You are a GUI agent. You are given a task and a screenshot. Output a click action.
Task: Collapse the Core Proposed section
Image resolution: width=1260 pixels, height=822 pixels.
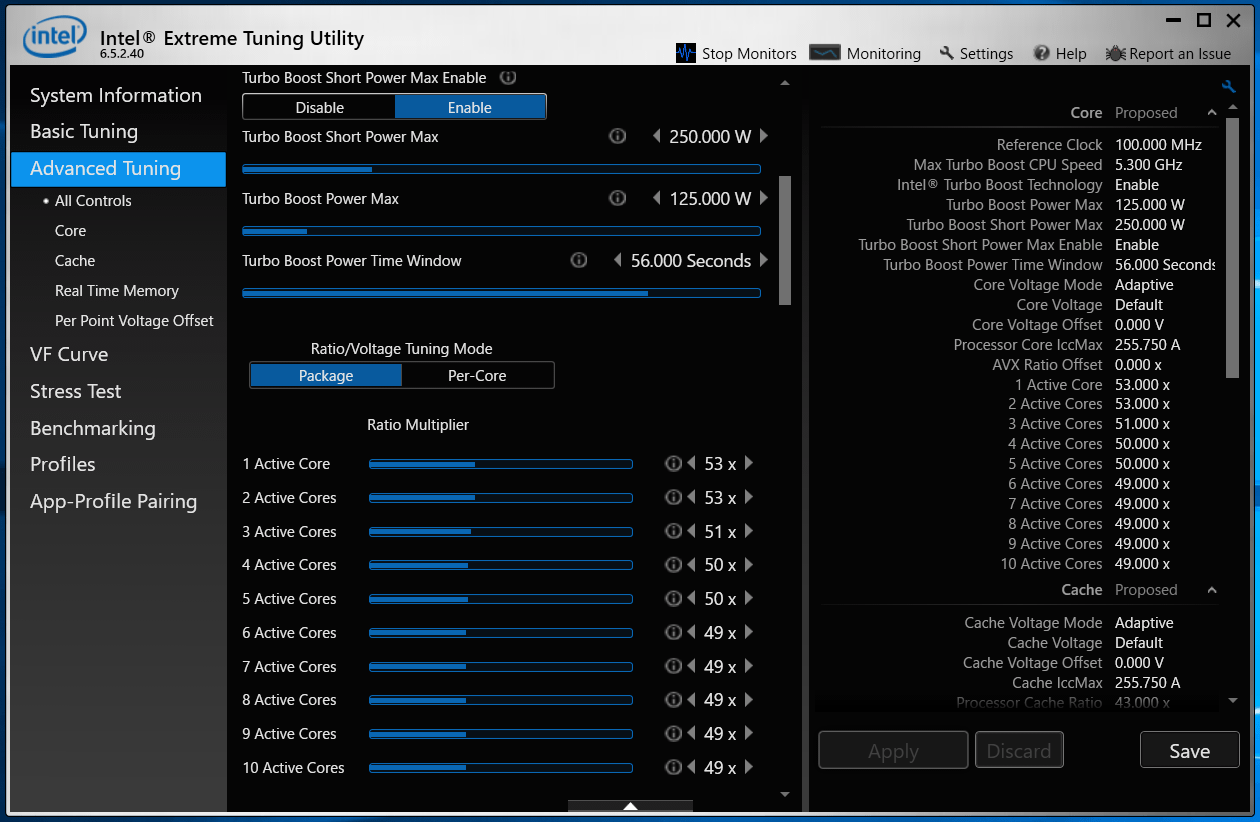pos(1212,112)
